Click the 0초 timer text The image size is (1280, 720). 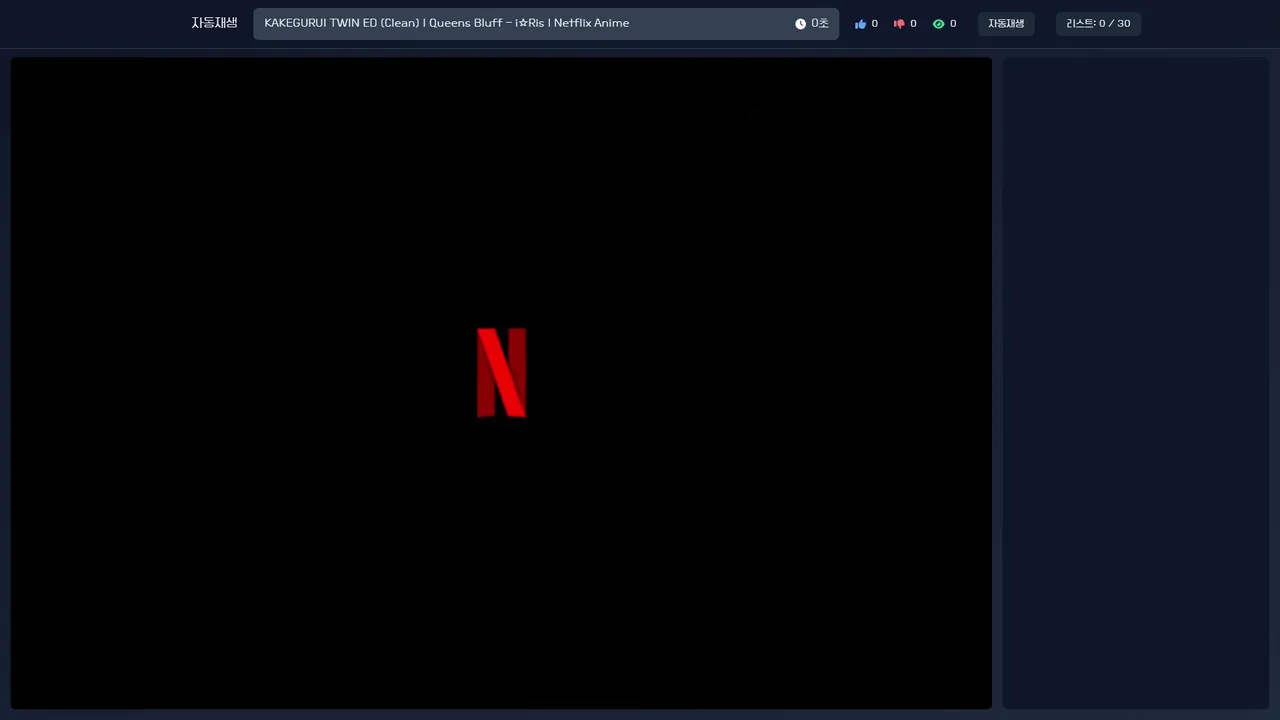[820, 23]
